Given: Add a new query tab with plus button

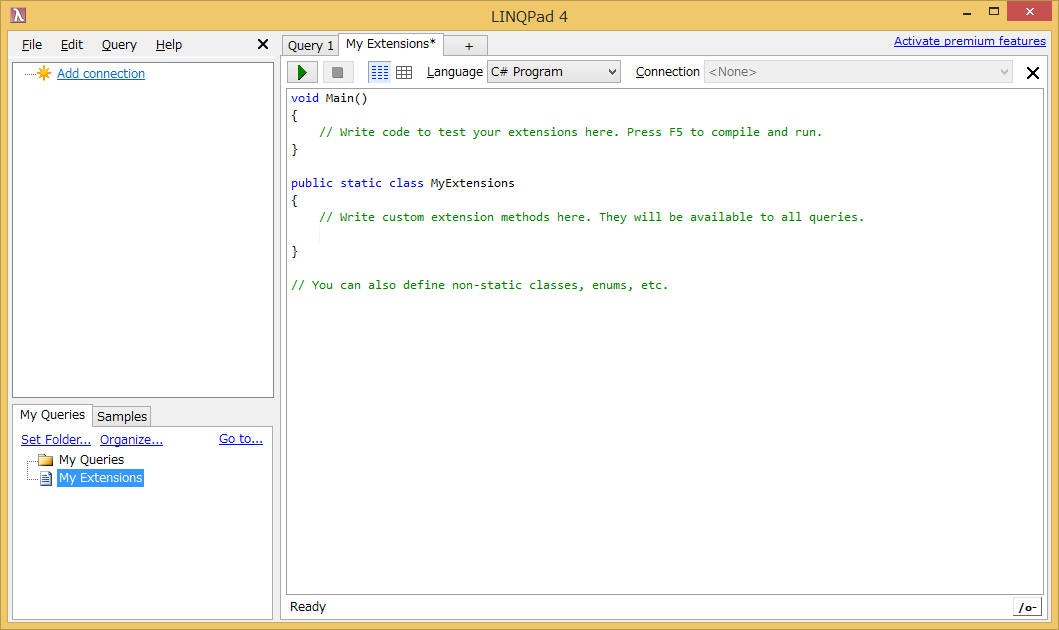Looking at the screenshot, I should point(468,46).
